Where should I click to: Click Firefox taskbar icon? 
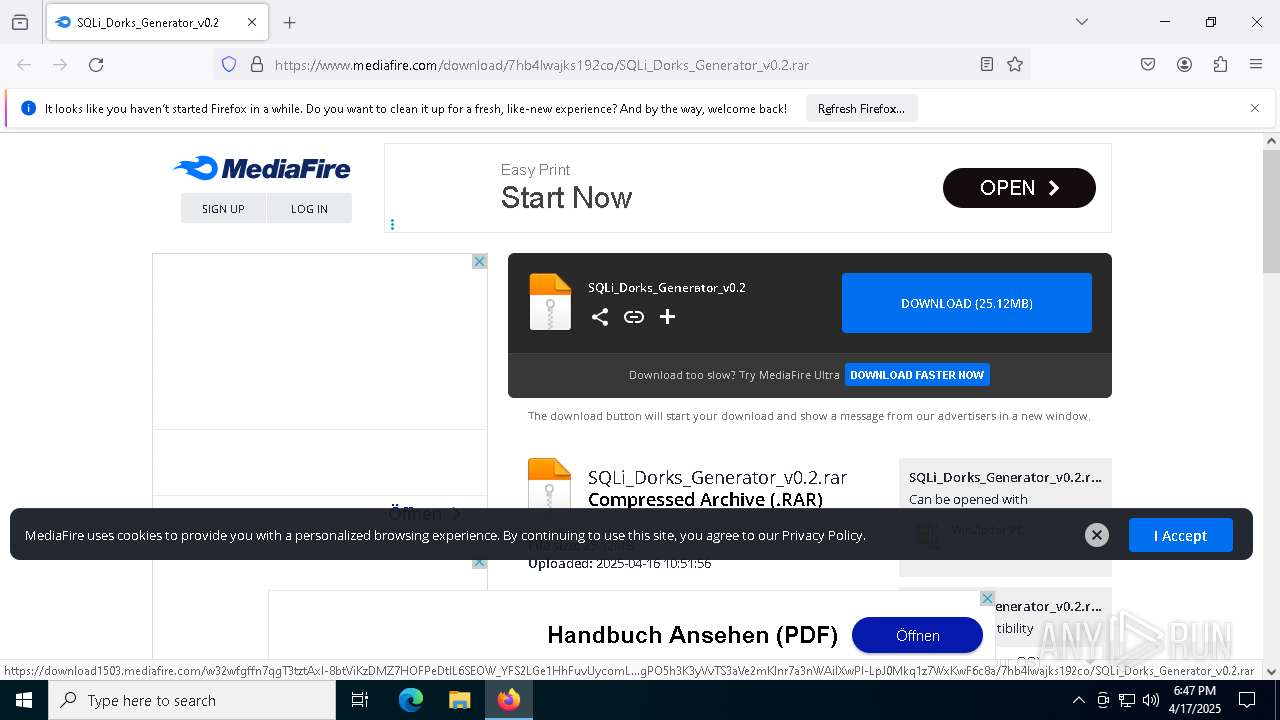(509, 700)
